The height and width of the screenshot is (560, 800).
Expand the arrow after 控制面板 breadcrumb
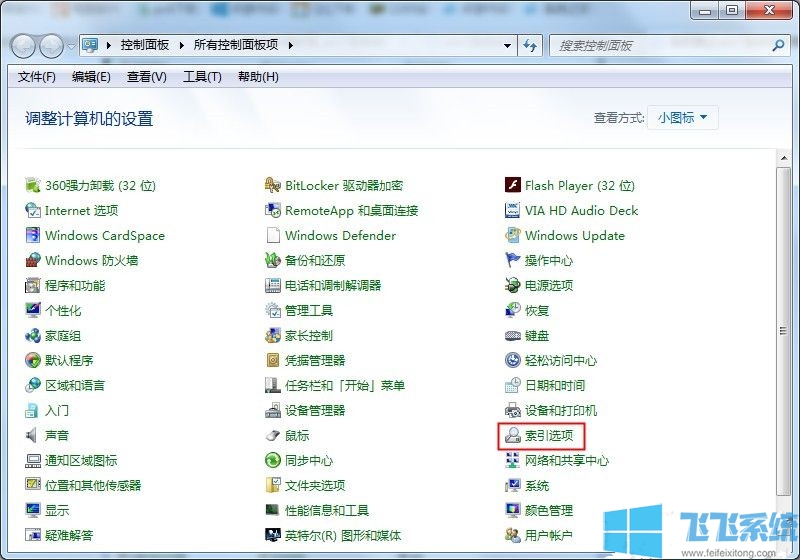181,45
